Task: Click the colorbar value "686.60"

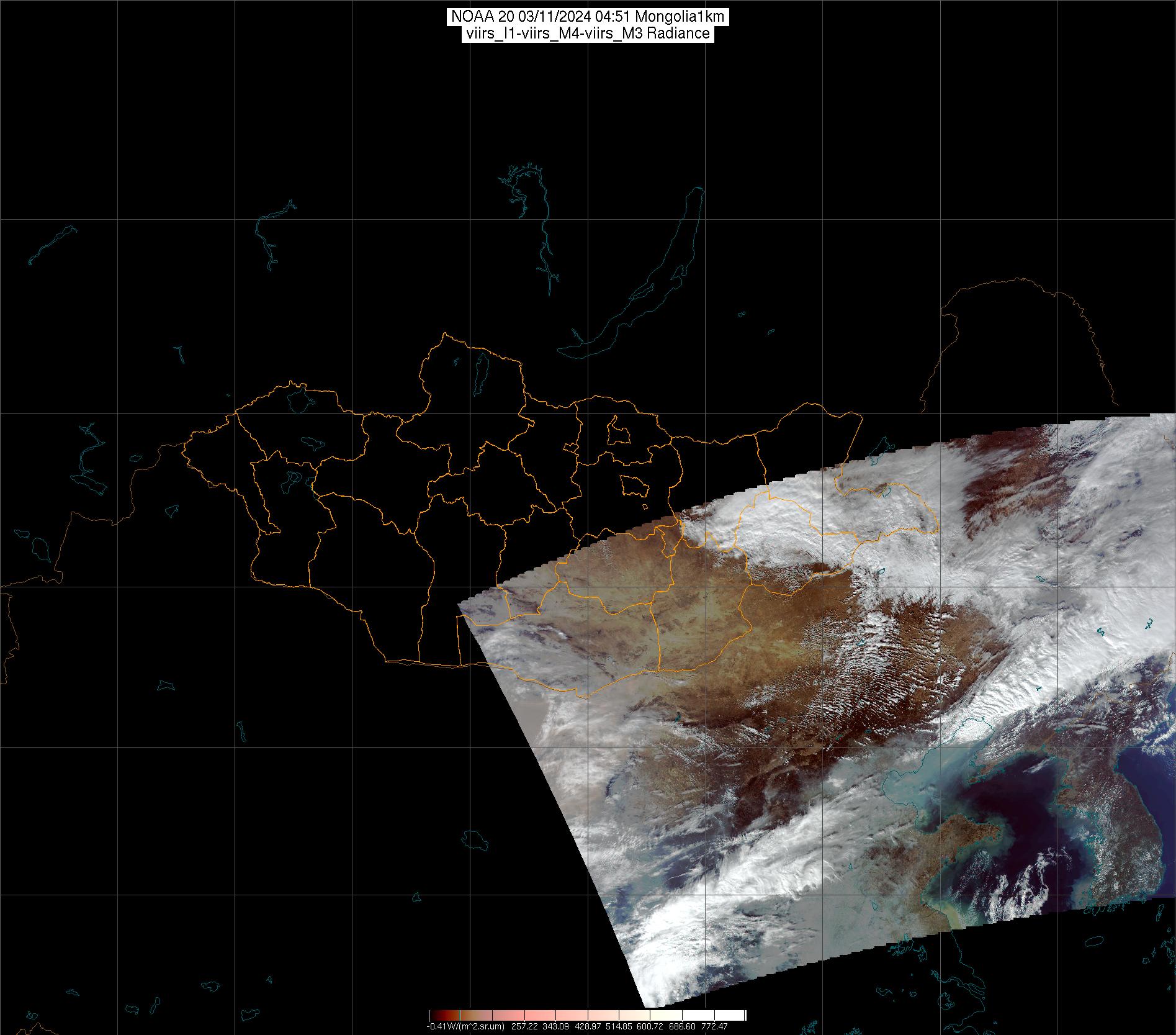Action: click(683, 1026)
